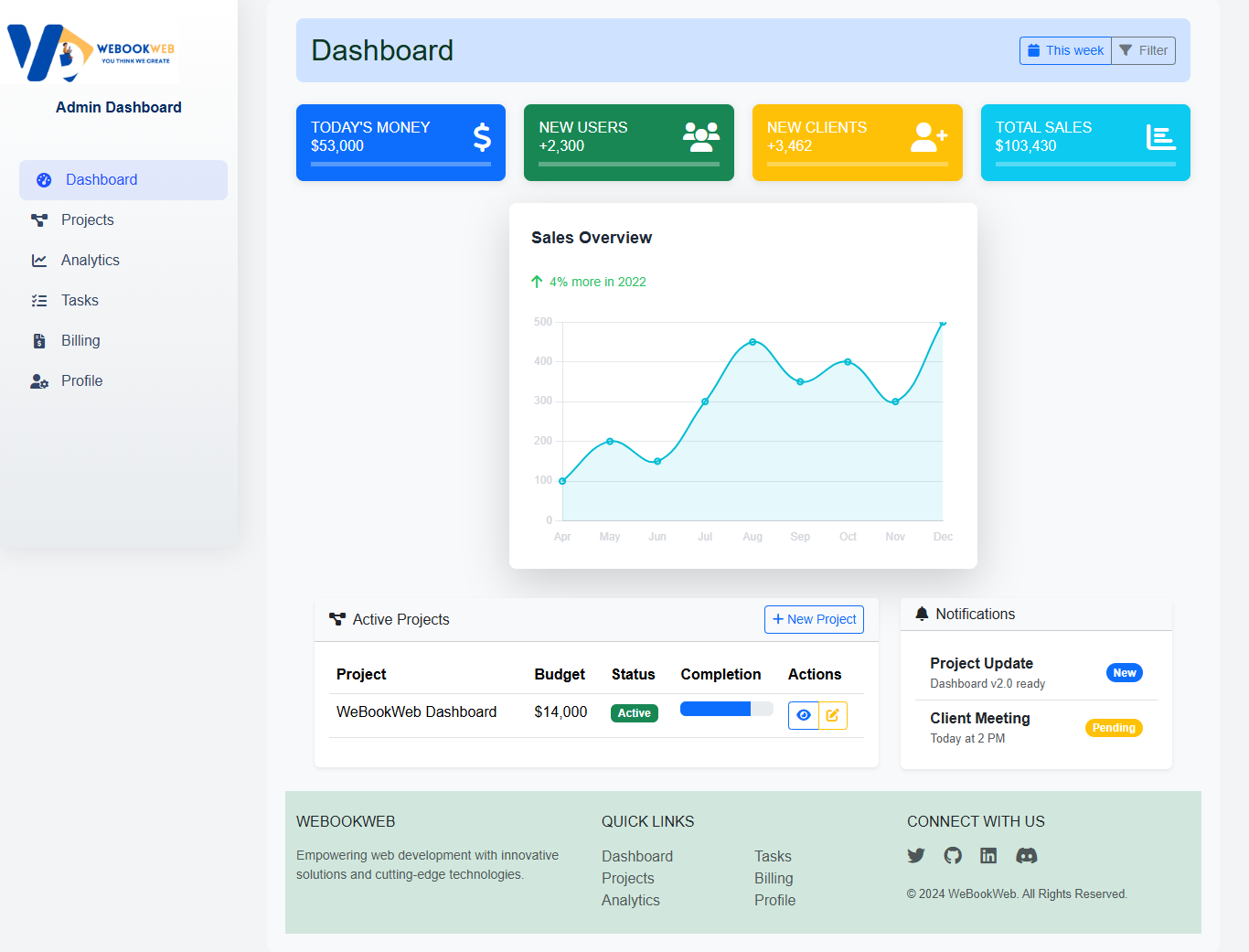The image size is (1249, 952).
Task: Click the add-client icon on New Clients card
Action: pos(928,136)
